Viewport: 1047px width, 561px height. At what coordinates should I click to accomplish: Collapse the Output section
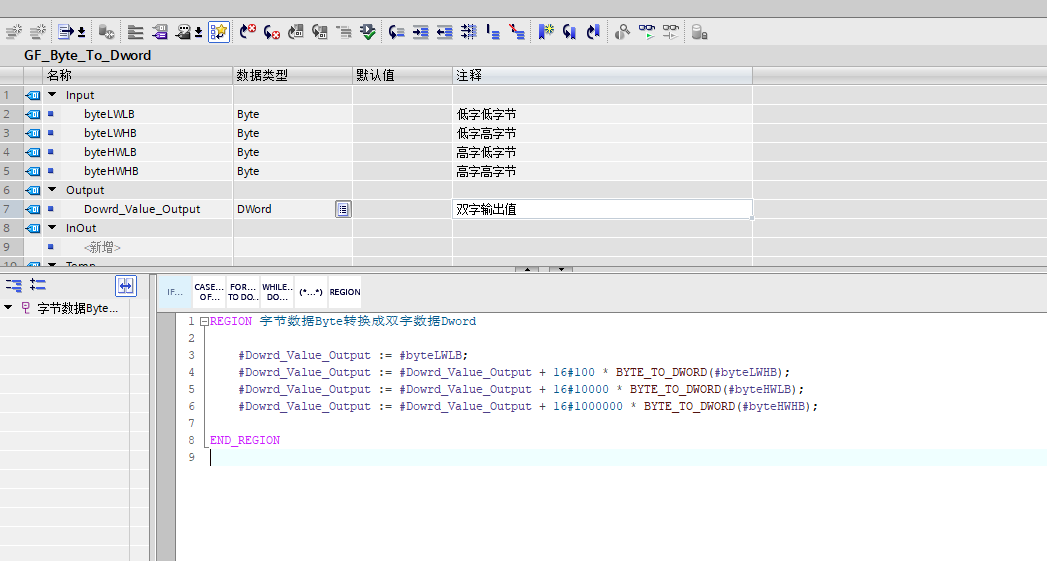(x=52, y=190)
